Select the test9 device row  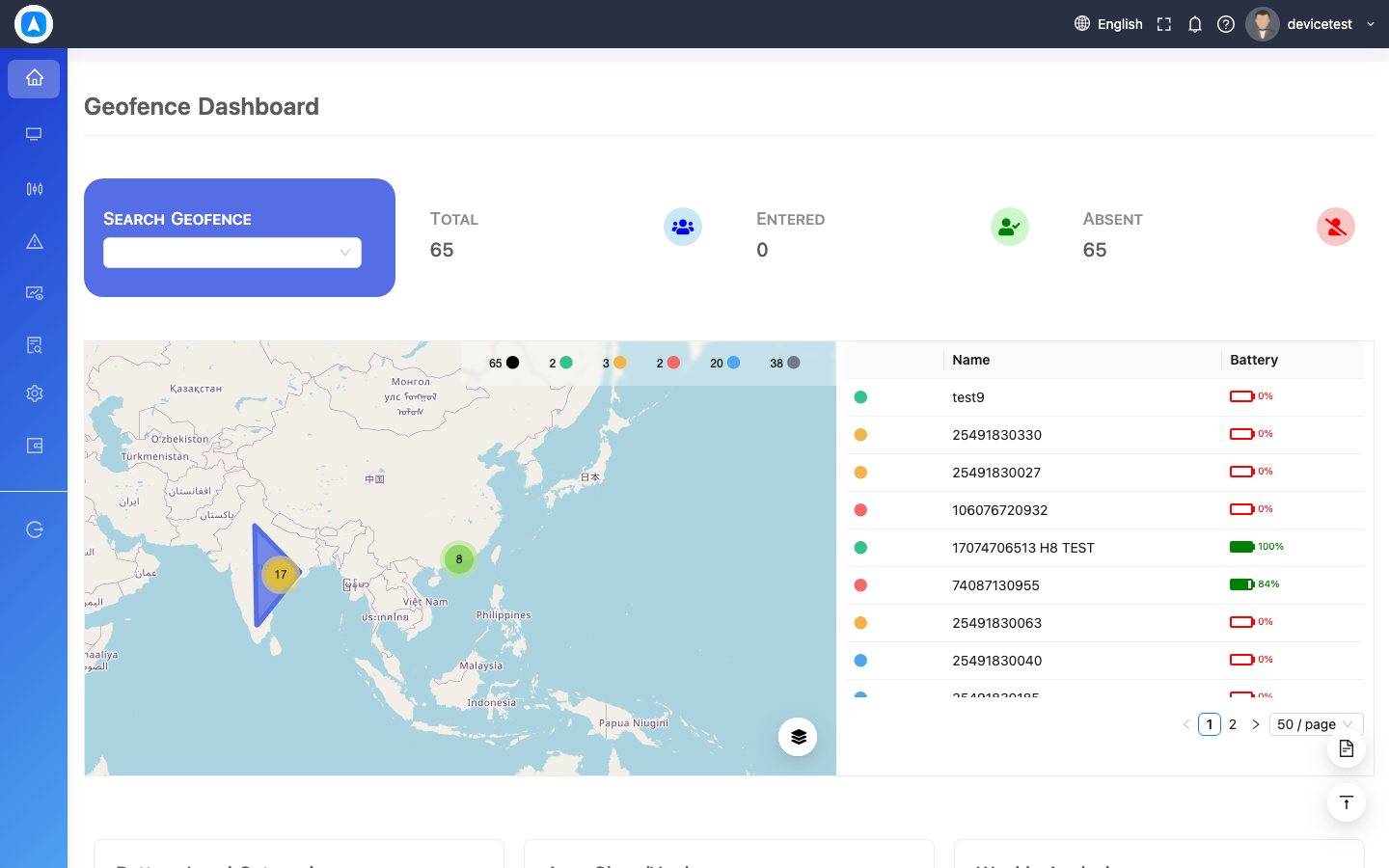pos(1104,397)
